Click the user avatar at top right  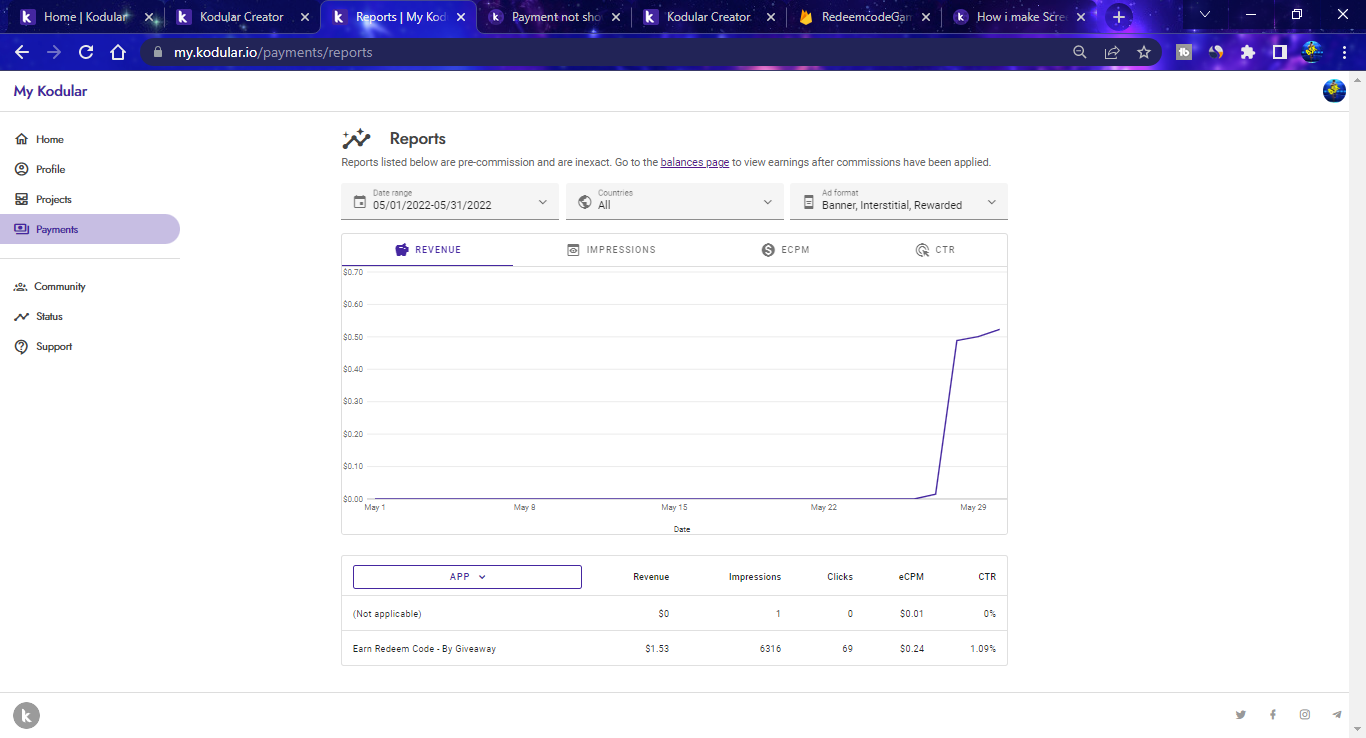[x=1334, y=91]
